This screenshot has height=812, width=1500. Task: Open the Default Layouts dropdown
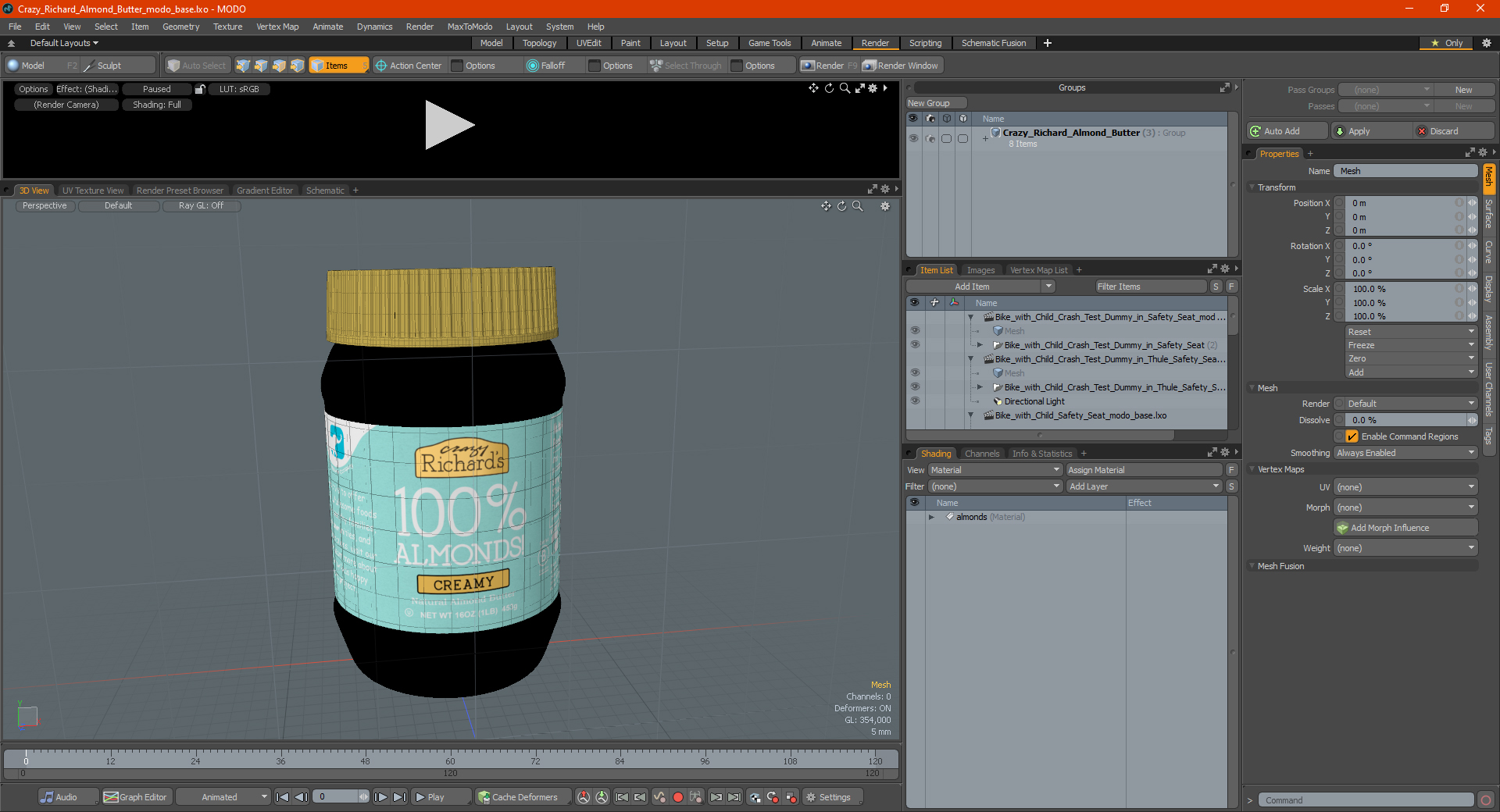(64, 43)
